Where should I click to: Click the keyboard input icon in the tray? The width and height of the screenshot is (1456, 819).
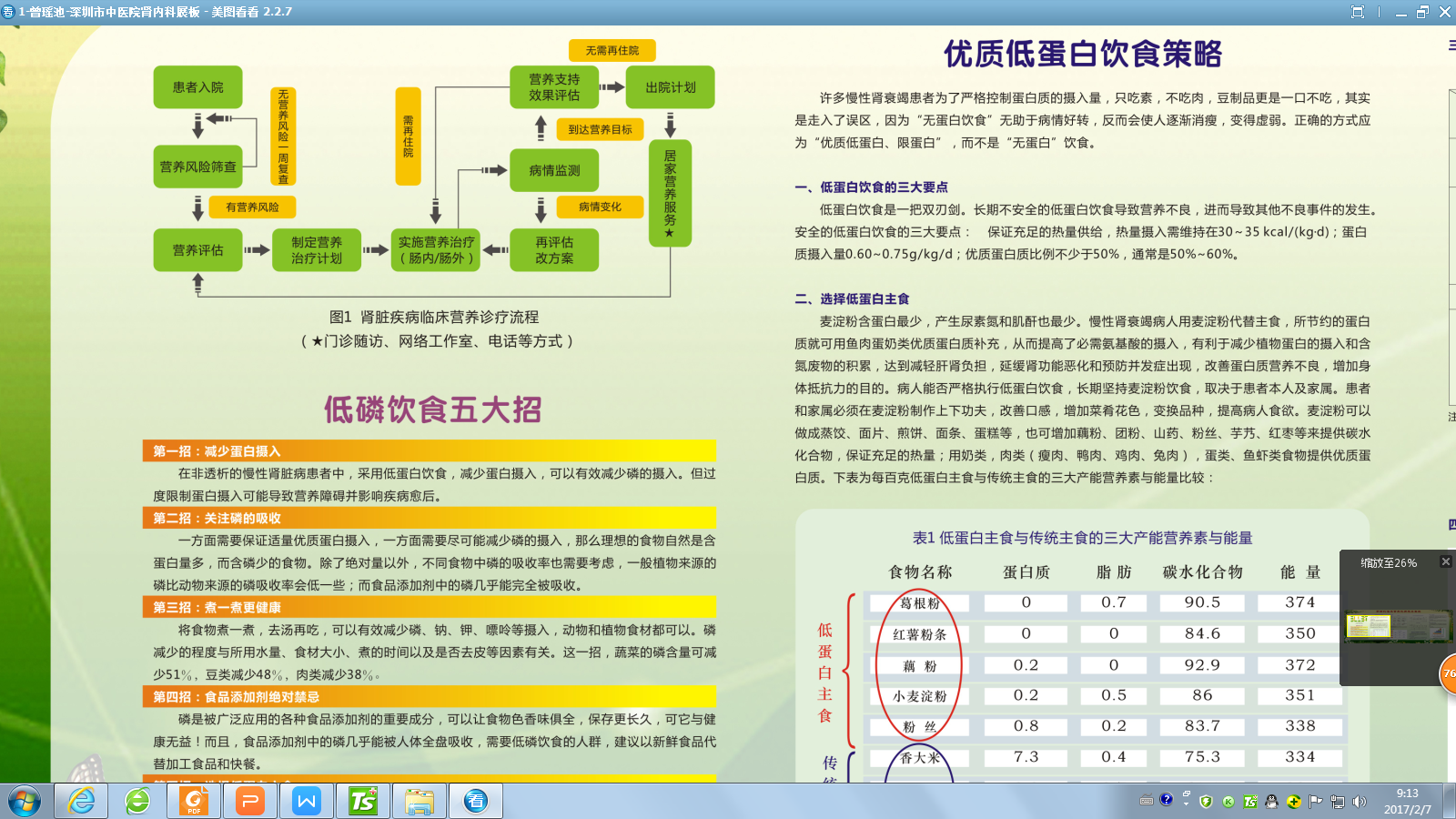point(1147,801)
